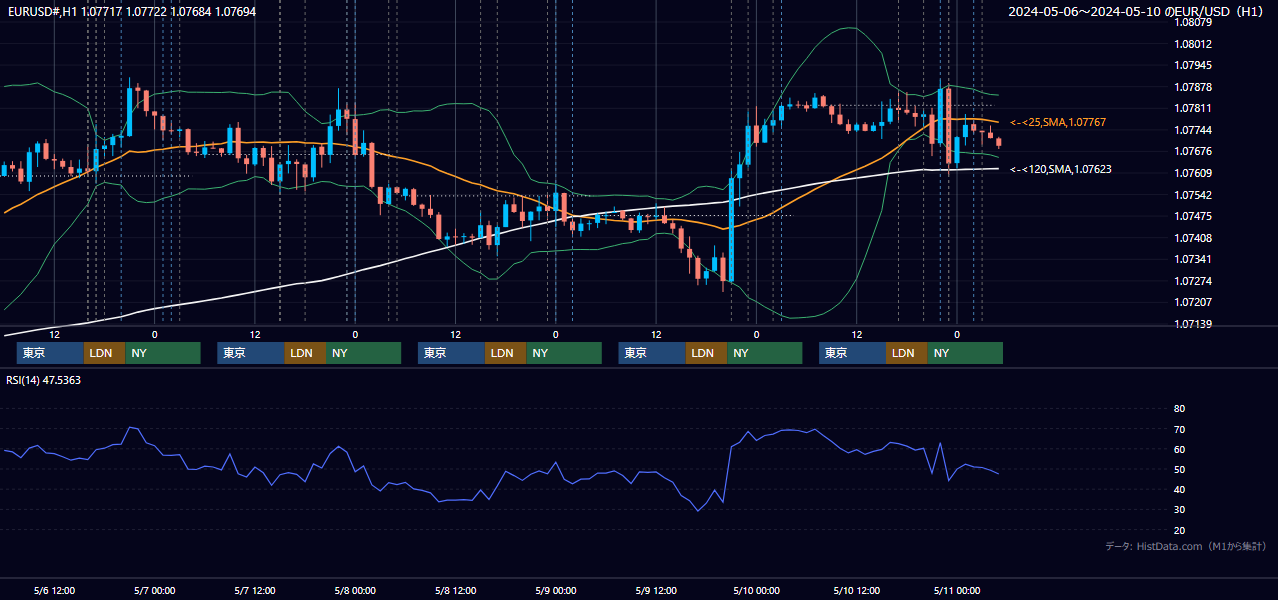Click RSI scale level 30
The image size is (1278, 600).
pyautogui.click(x=1179, y=509)
